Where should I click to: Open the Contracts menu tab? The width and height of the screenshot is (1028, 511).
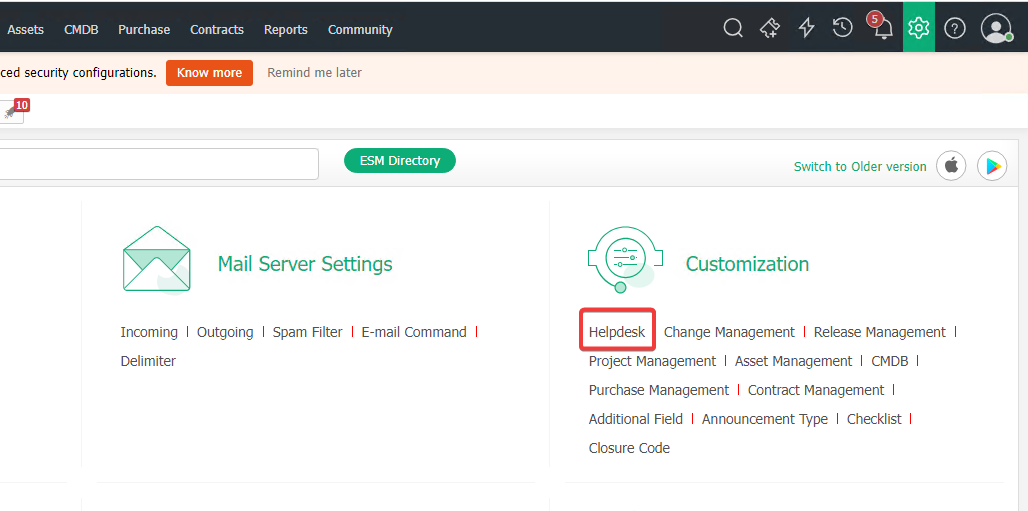click(x=217, y=29)
